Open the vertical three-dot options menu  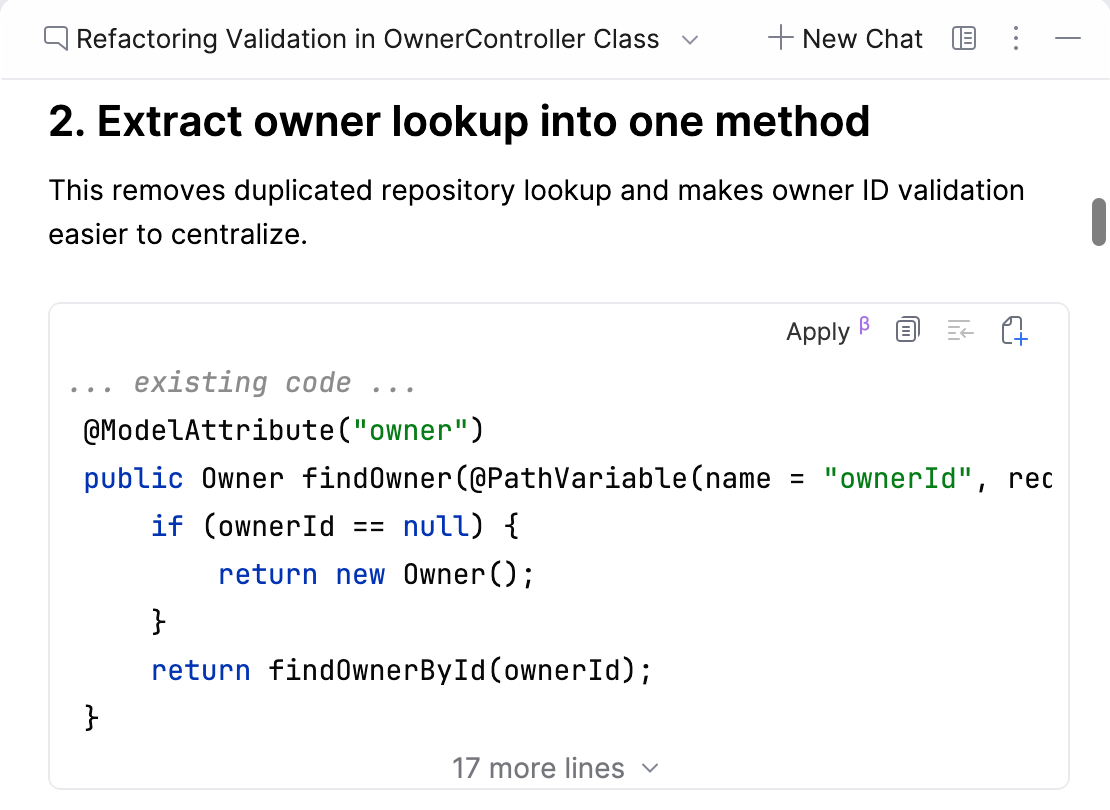tap(1016, 38)
